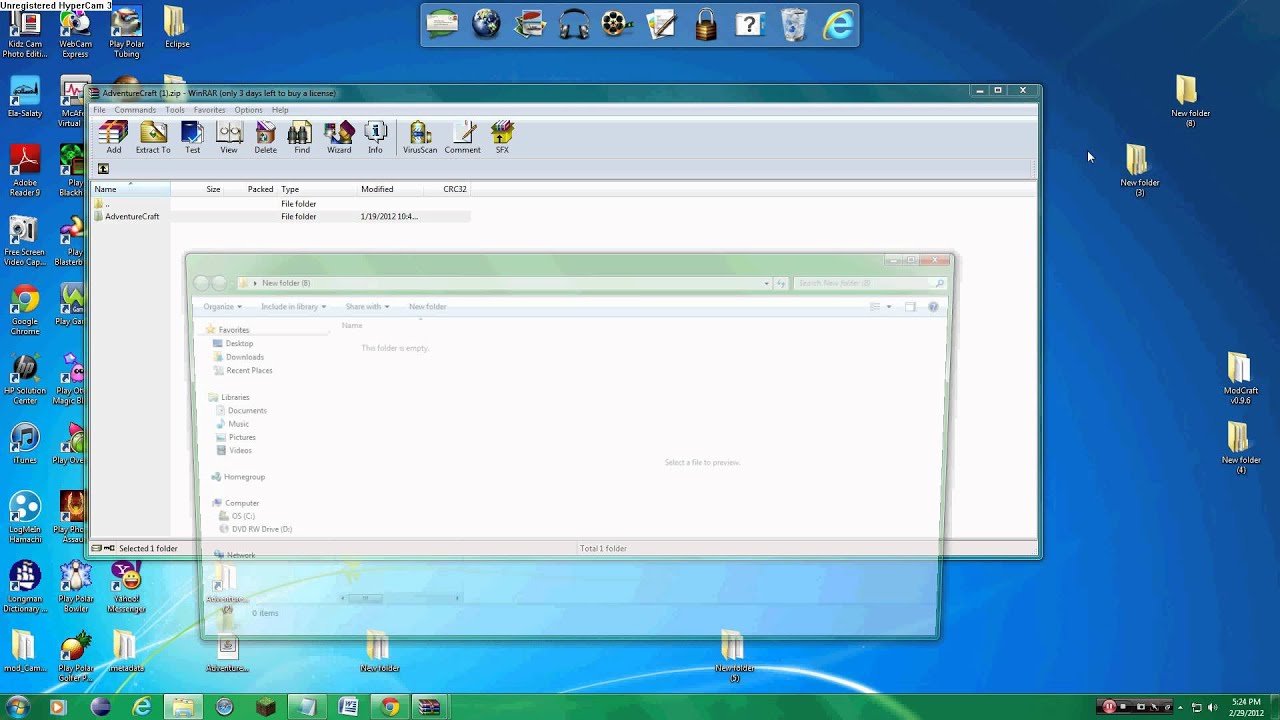Click the 'Selected 1 folder' status text
The height and width of the screenshot is (720, 1280).
coord(148,548)
